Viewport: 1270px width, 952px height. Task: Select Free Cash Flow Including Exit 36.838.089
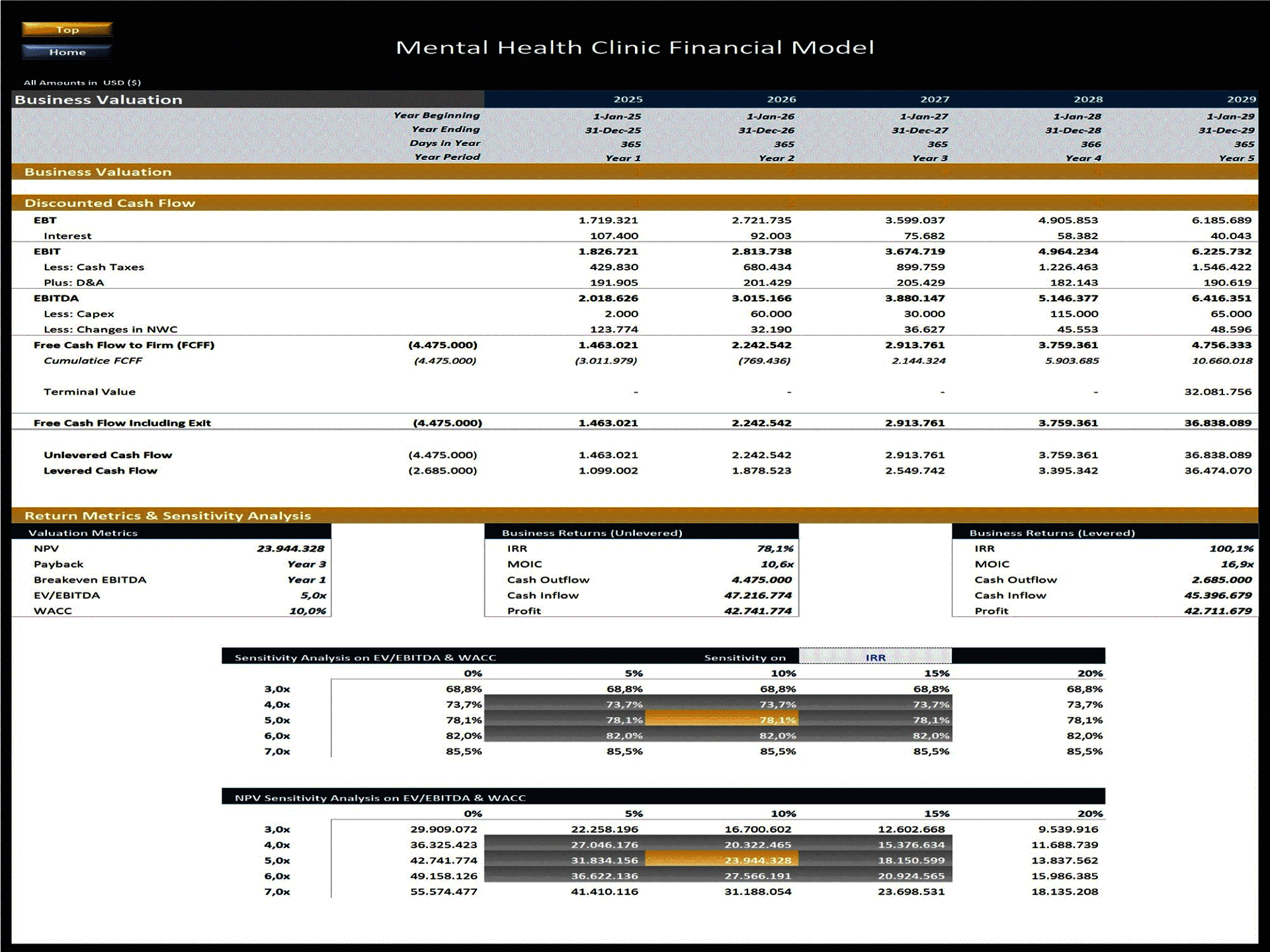click(x=1218, y=423)
